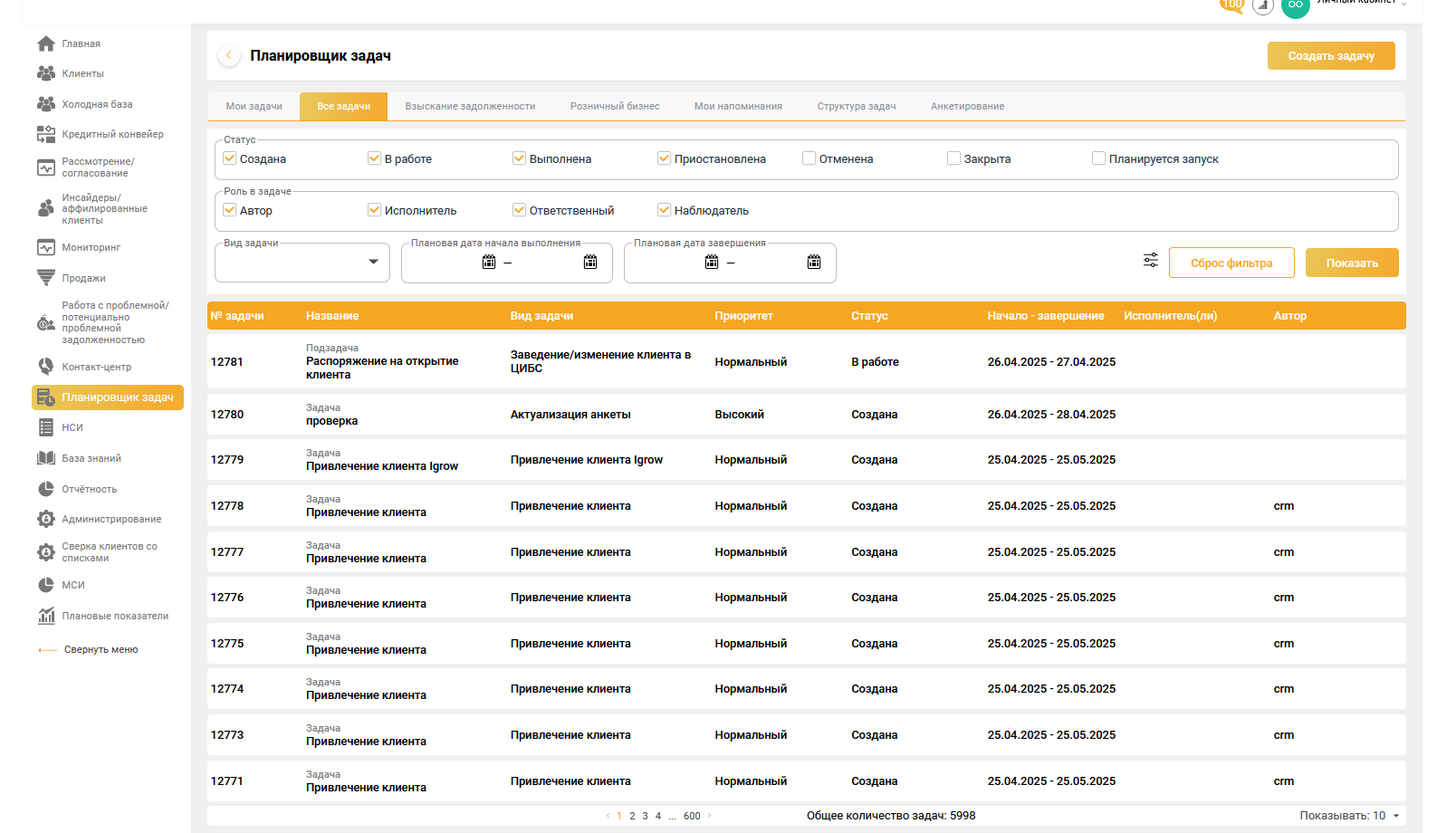Screen dimensions: 1456x833
Task: Open end calendar of Плановая дата завершения
Action: pyautogui.click(x=814, y=262)
